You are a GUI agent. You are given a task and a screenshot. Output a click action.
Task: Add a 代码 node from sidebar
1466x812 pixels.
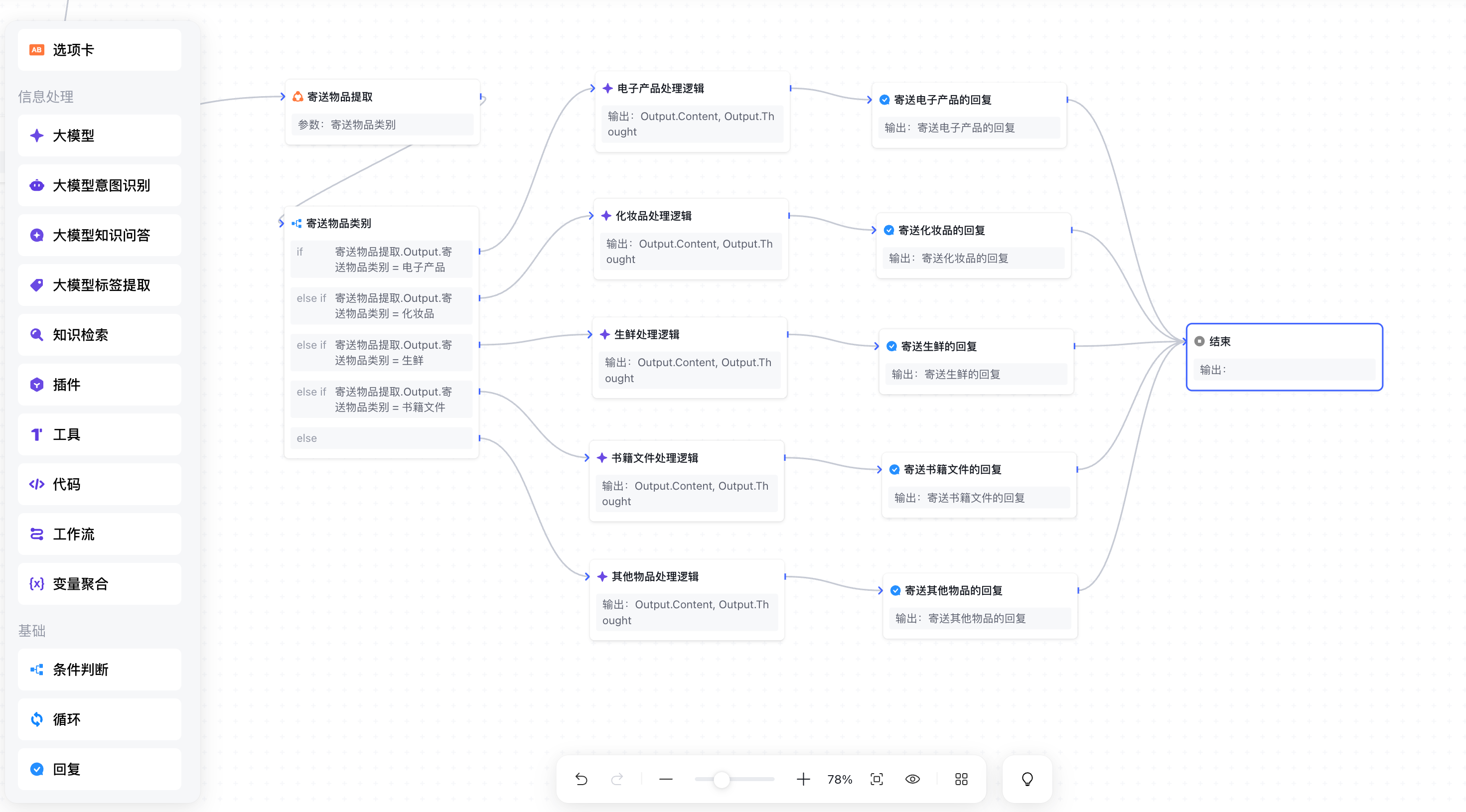(x=100, y=484)
